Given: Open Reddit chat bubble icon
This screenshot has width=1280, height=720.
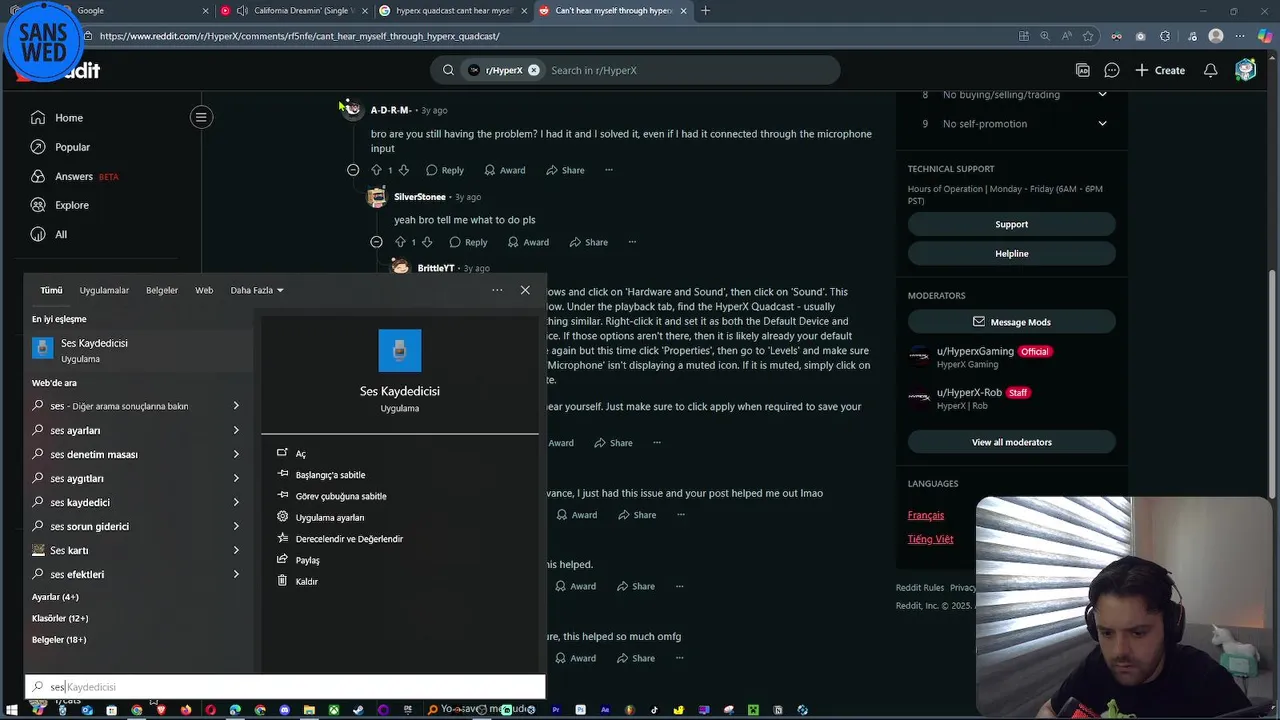Looking at the screenshot, I should 1112,70.
